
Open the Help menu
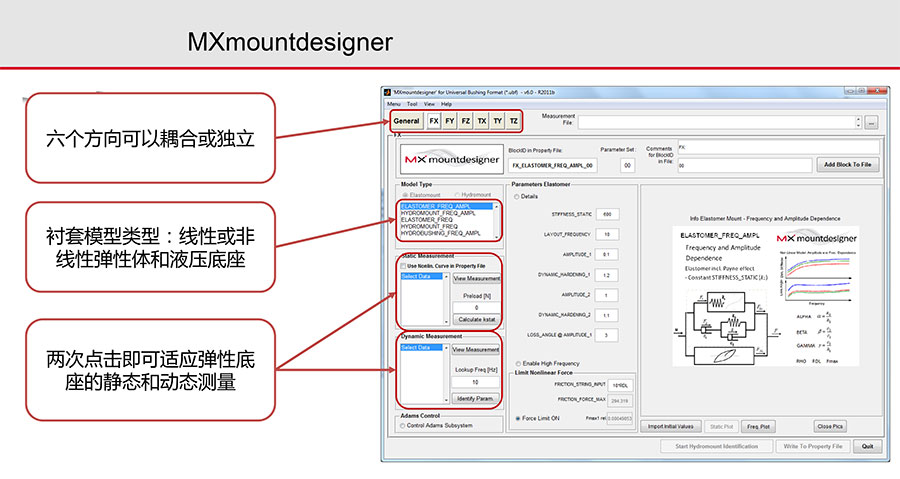446,104
